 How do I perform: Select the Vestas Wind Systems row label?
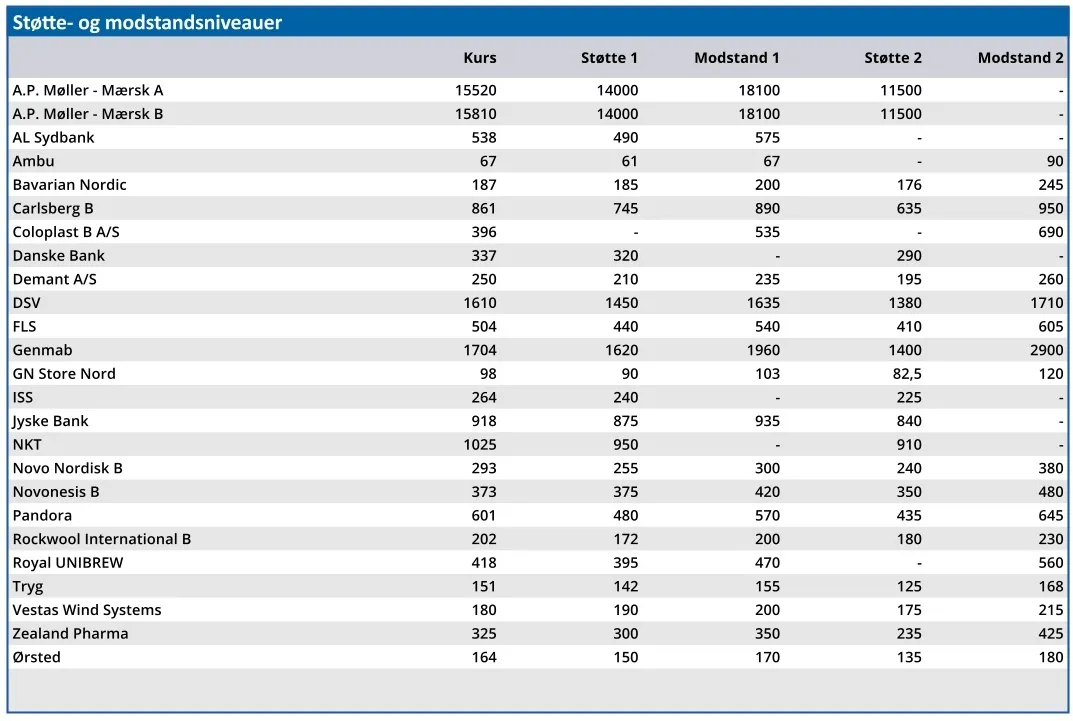(87, 609)
